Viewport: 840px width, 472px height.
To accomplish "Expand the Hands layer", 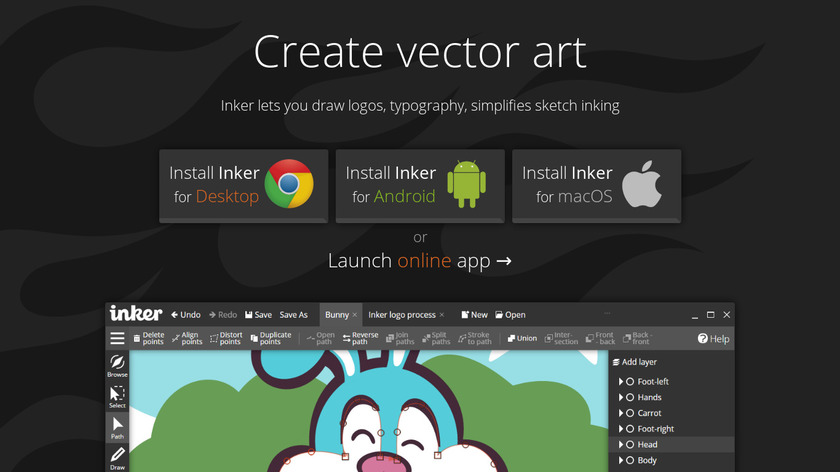I will pos(620,397).
